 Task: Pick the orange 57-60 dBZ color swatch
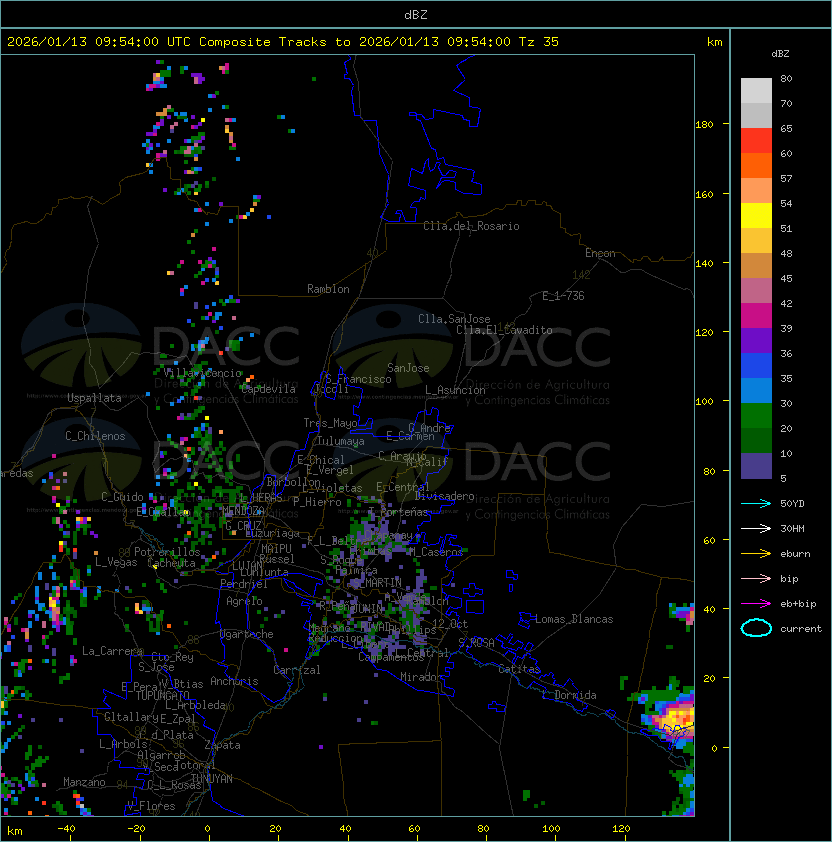756,165
